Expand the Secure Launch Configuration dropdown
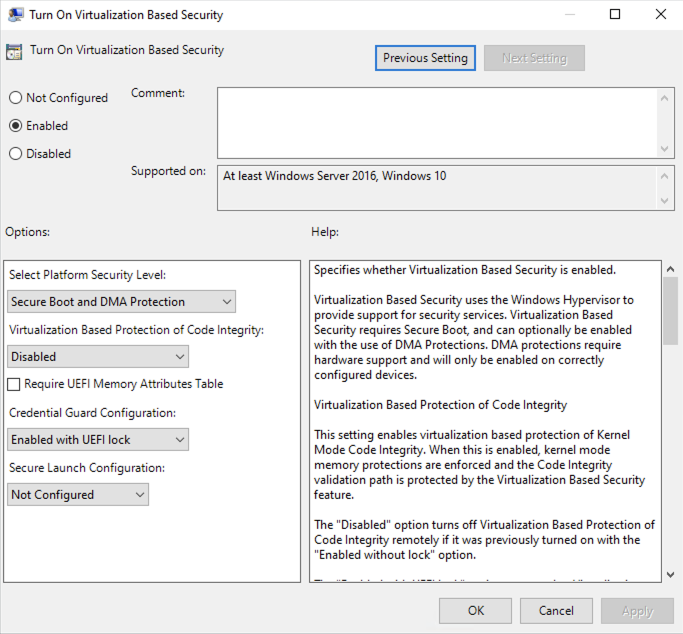The width and height of the screenshot is (683, 634). tap(77, 495)
